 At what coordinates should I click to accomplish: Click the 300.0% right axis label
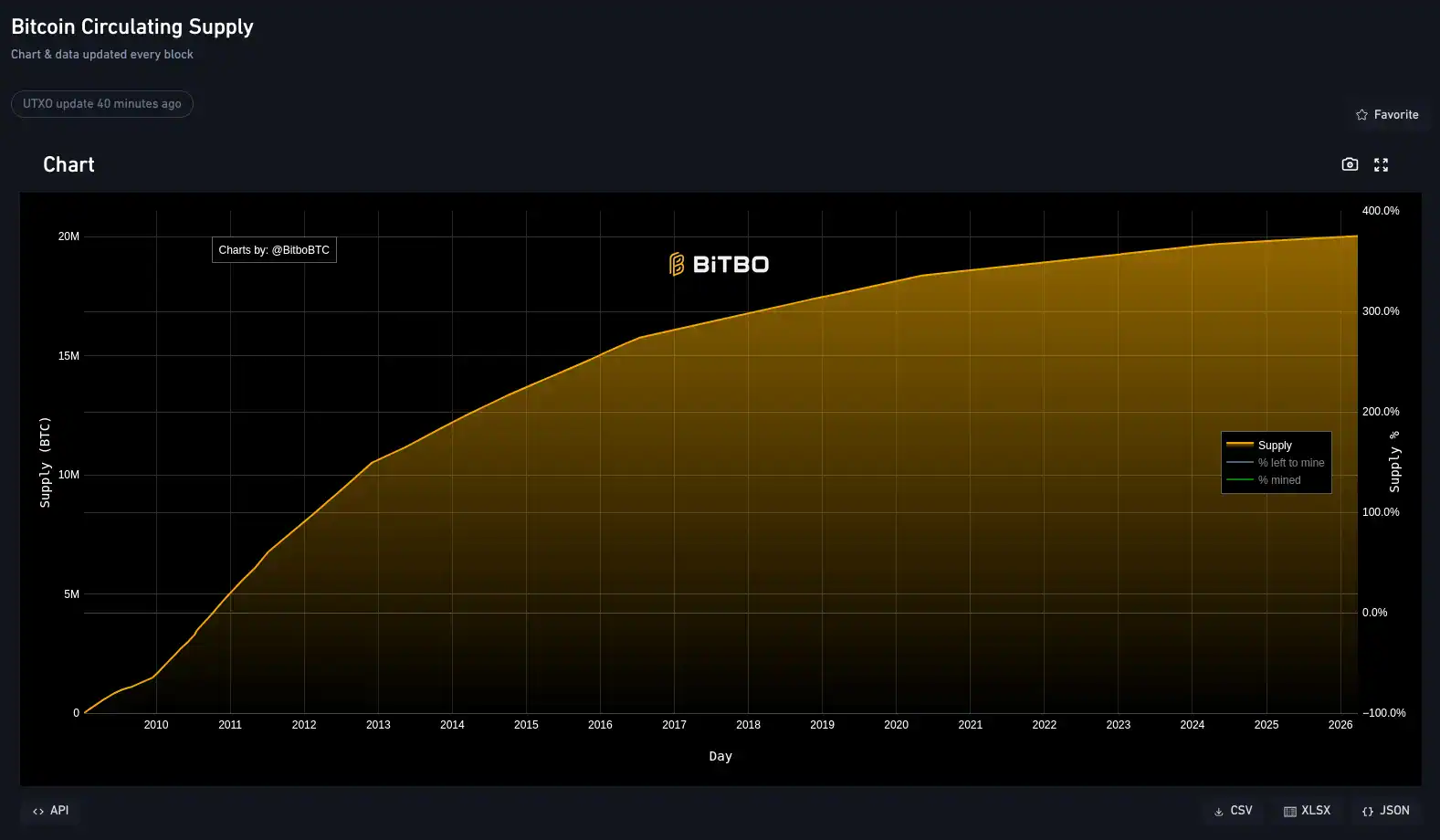[x=1381, y=311]
